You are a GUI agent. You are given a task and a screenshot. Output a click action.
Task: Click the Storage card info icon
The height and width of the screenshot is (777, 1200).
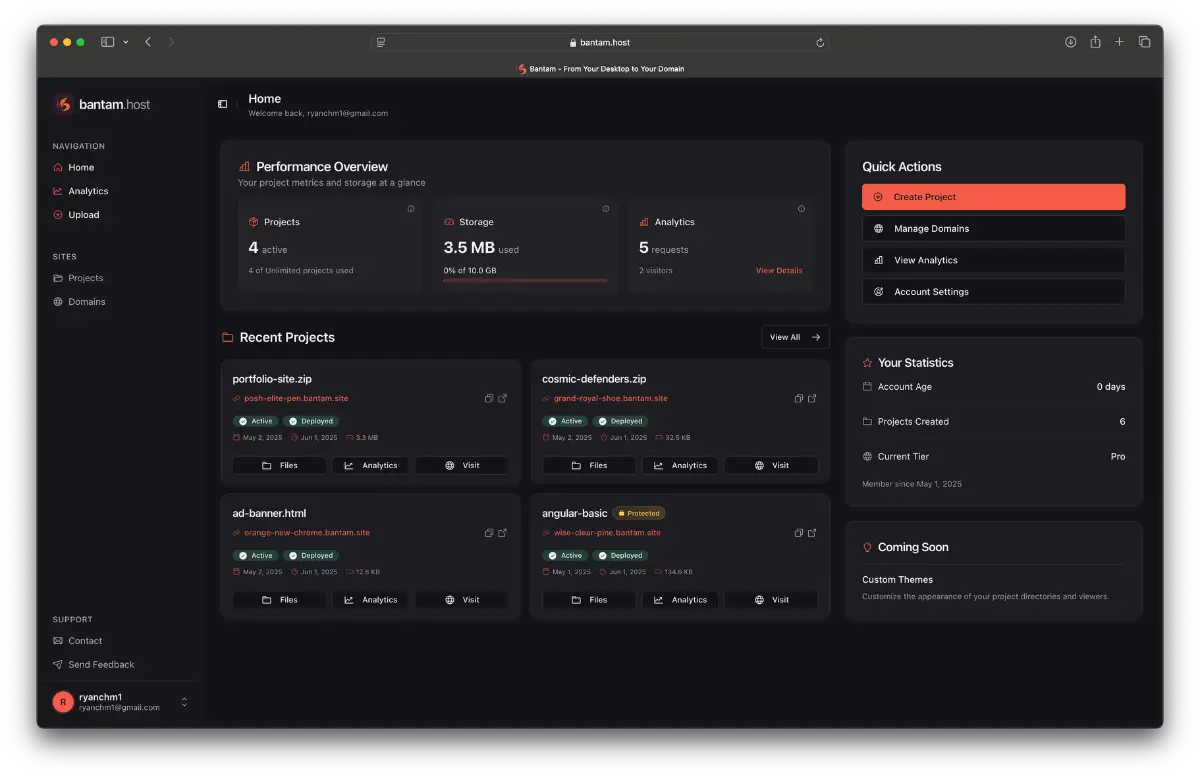pyautogui.click(x=606, y=209)
